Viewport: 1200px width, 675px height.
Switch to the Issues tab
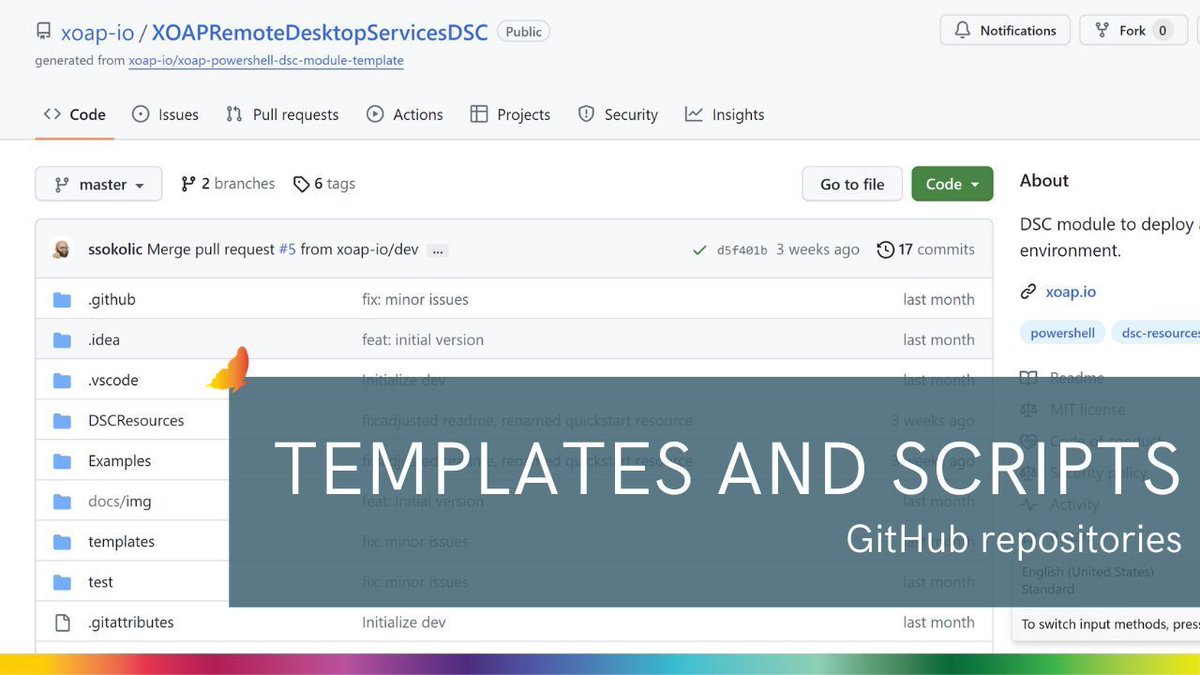point(166,114)
